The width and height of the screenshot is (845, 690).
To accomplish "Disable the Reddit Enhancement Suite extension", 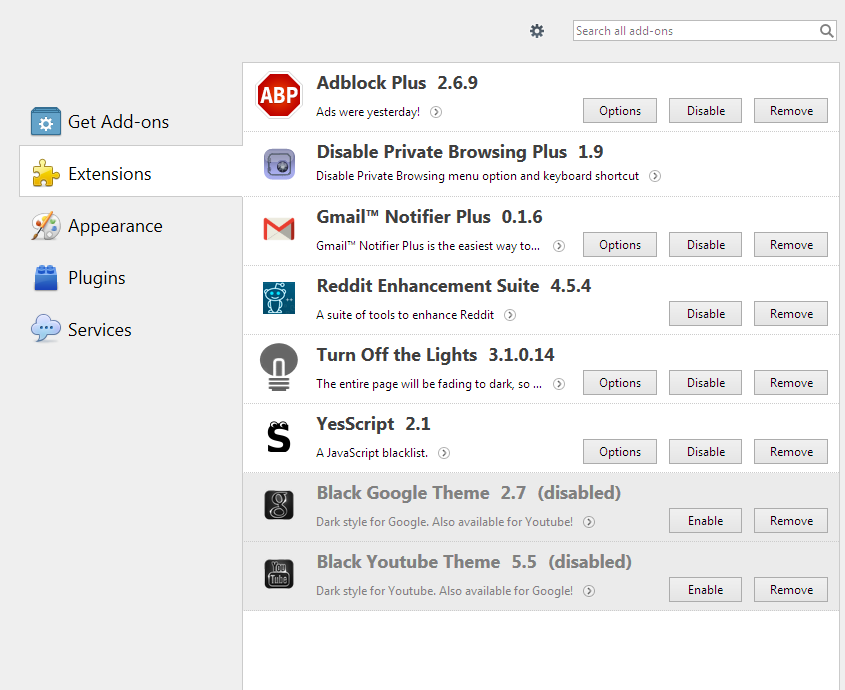I will [705, 314].
